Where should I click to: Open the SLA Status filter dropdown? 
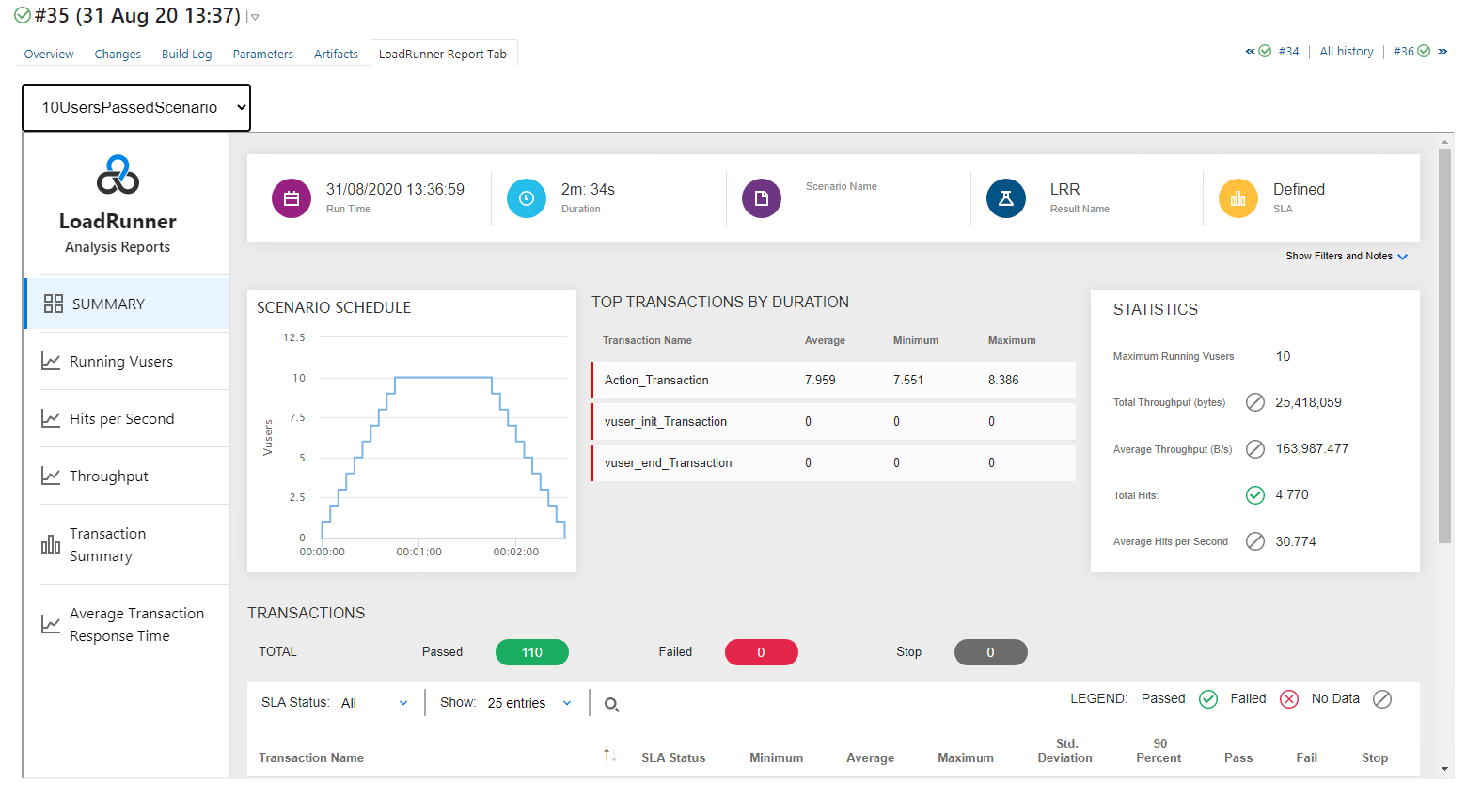point(375,703)
